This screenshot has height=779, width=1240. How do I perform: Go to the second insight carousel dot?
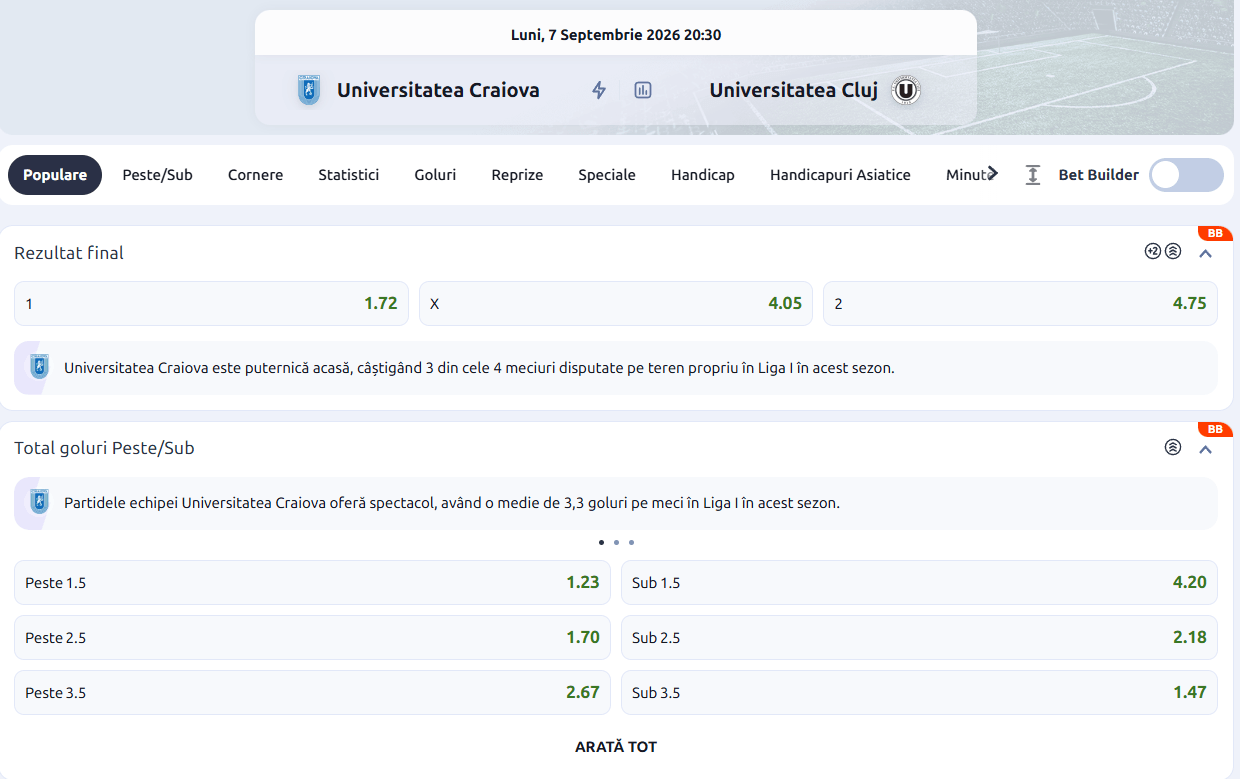(x=616, y=542)
